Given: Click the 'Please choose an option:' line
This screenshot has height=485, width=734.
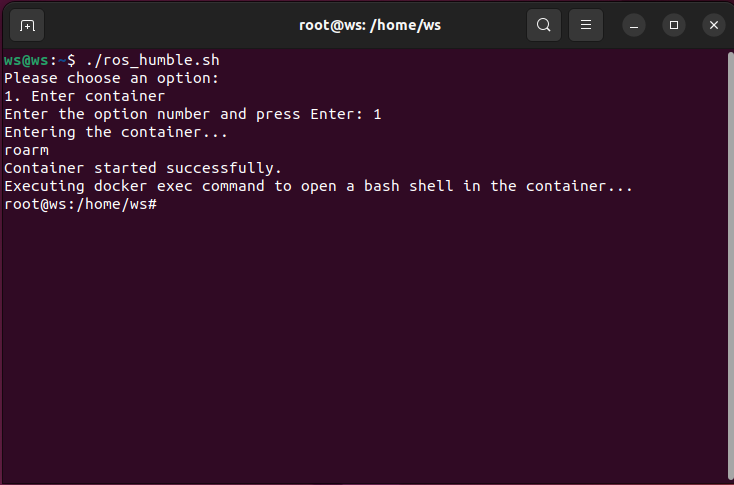Looking at the screenshot, I should coord(111,78).
